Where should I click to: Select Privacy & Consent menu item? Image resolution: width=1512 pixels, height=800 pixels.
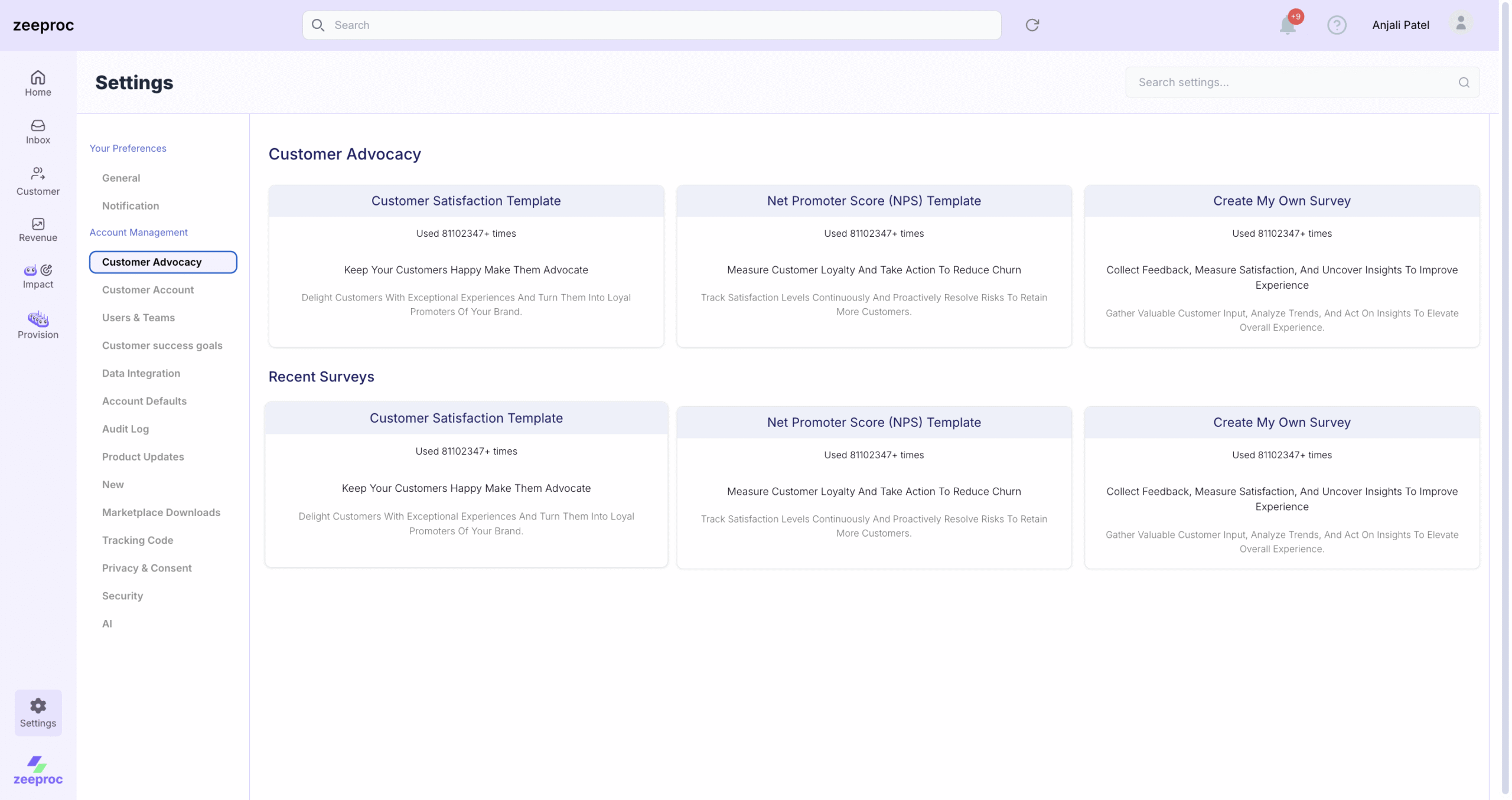click(x=146, y=568)
